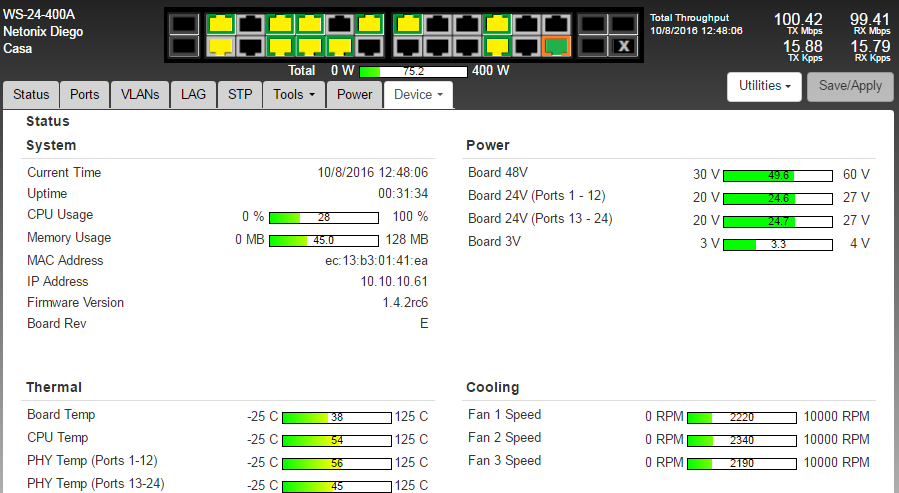Viewport: 899px width, 493px height.
Task: Open the Tools dropdown menu
Action: coord(294,94)
